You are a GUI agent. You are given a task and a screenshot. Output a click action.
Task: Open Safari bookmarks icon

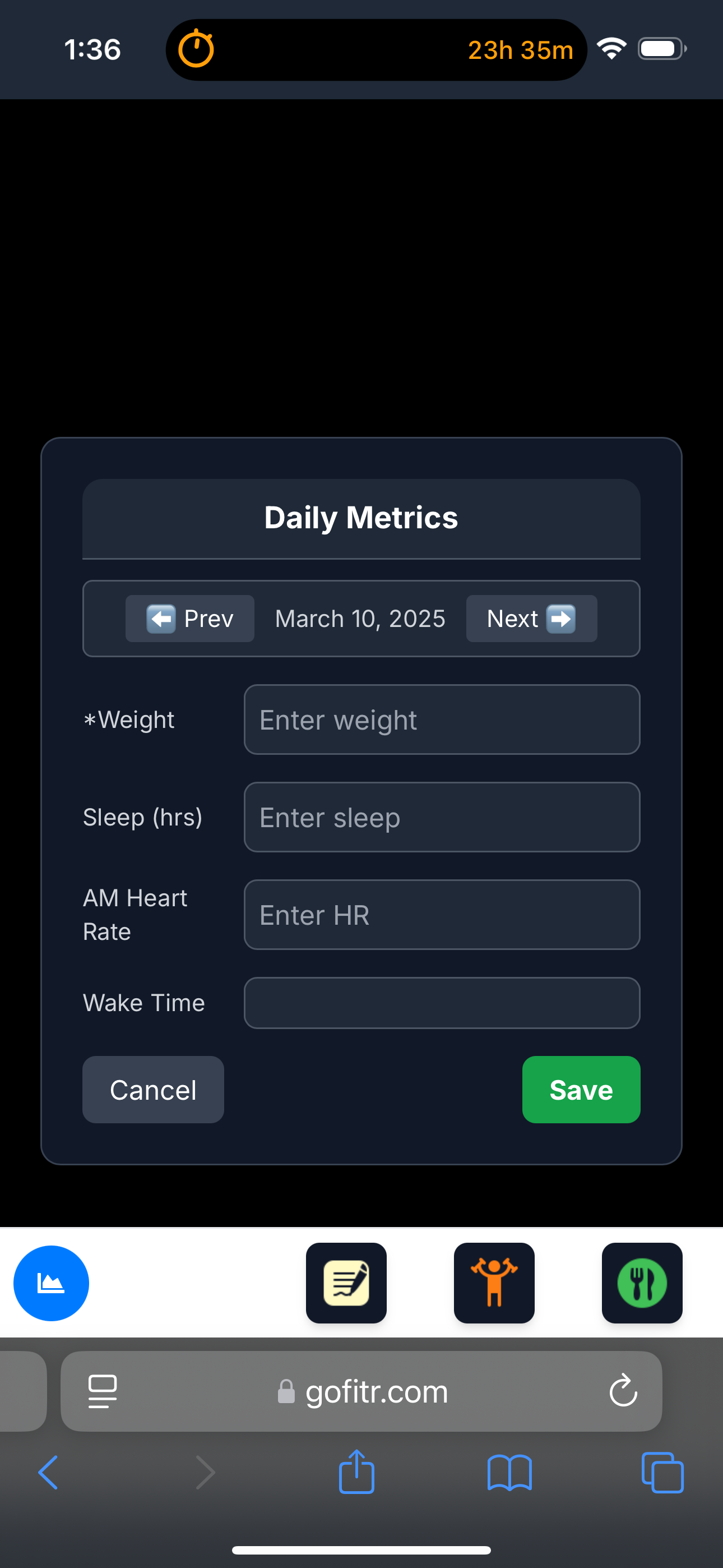[x=509, y=1473]
